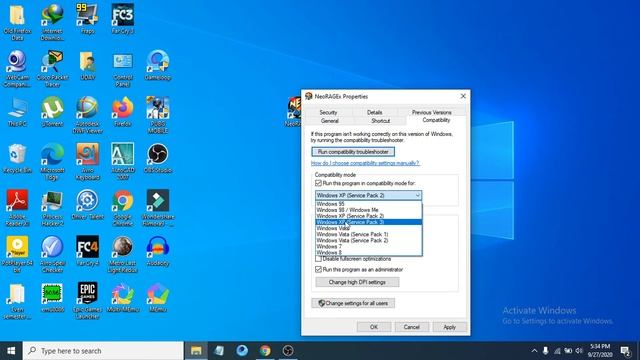The width and height of the screenshot is (640, 360).
Task: Select highlighted Windows XP (Service Pack 3)
Action: coord(369,222)
